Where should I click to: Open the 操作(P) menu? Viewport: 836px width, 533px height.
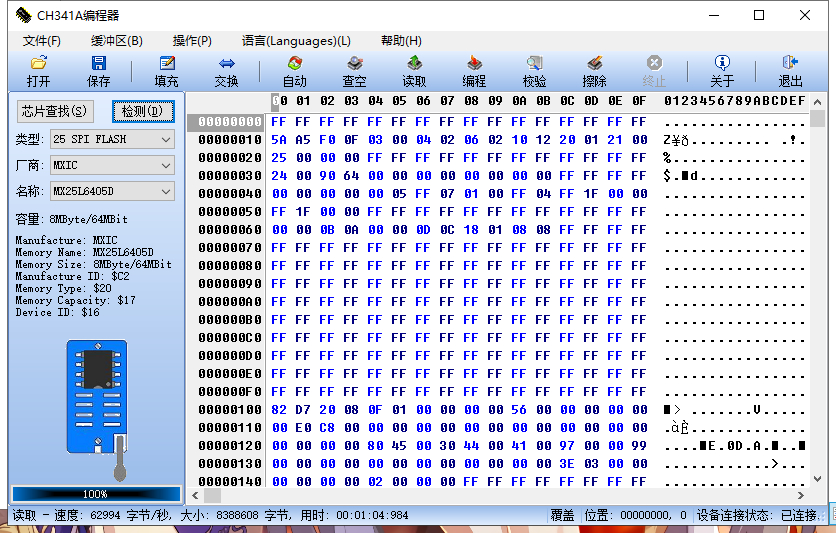(192, 41)
